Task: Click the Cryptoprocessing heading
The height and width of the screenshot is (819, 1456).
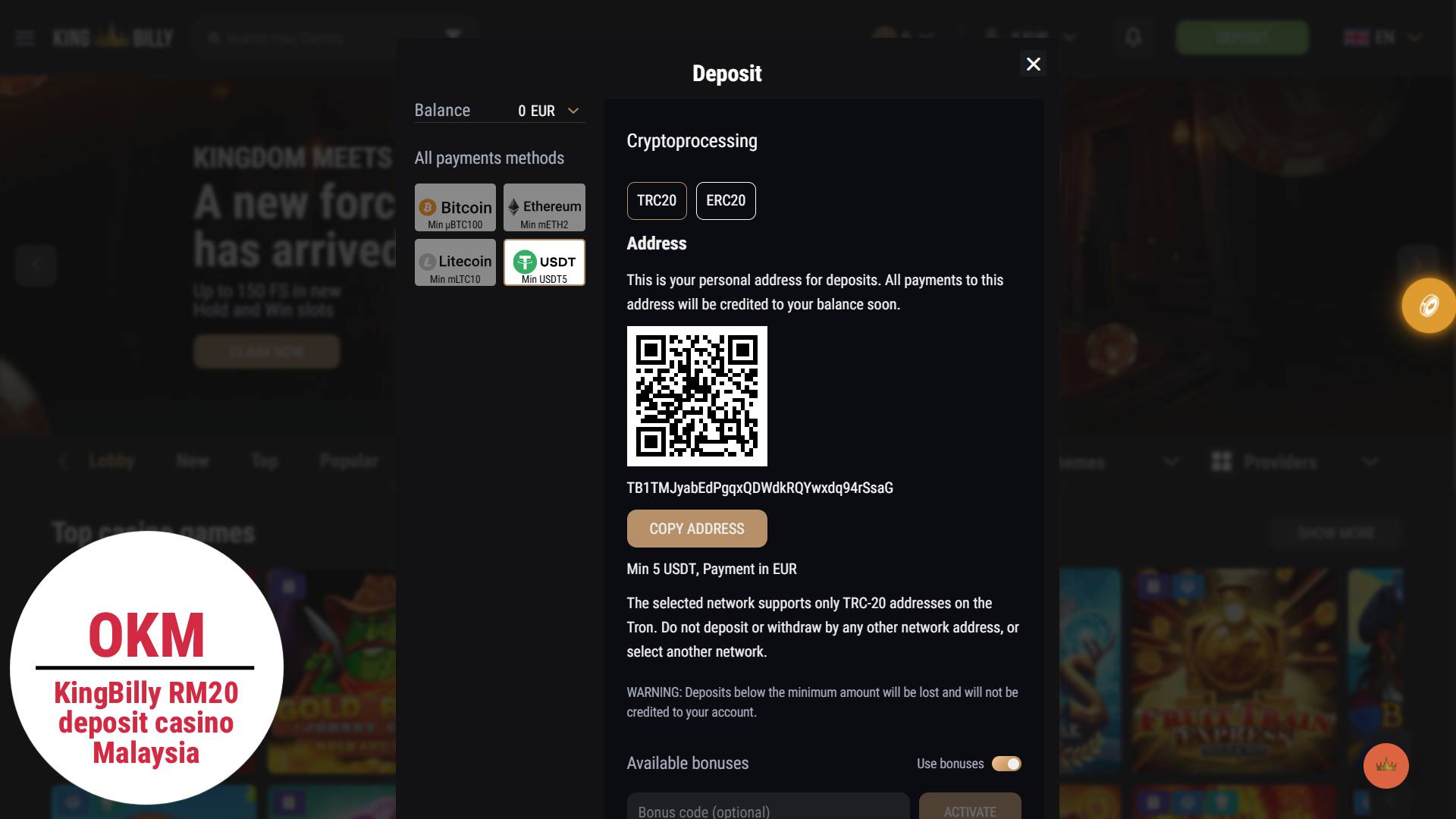Action: pos(692,141)
